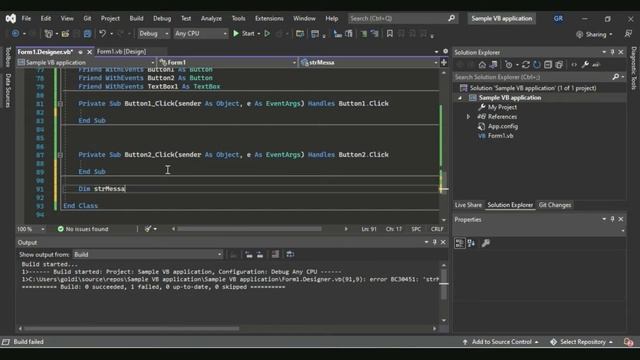Open the 100 % zoom dropdown

coord(31,229)
